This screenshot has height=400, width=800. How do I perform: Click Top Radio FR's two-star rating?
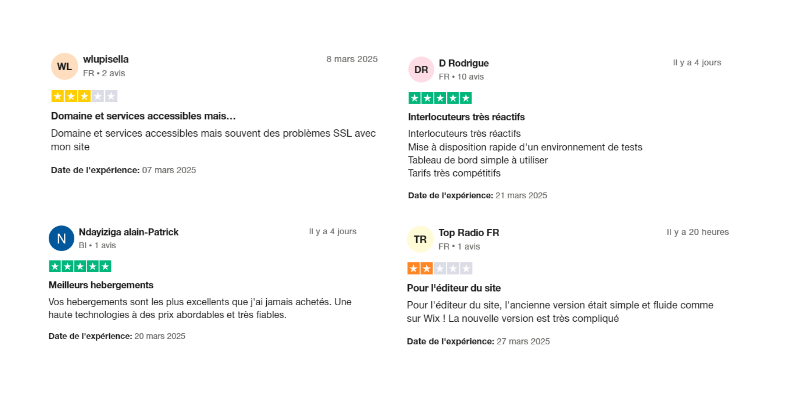point(440,268)
